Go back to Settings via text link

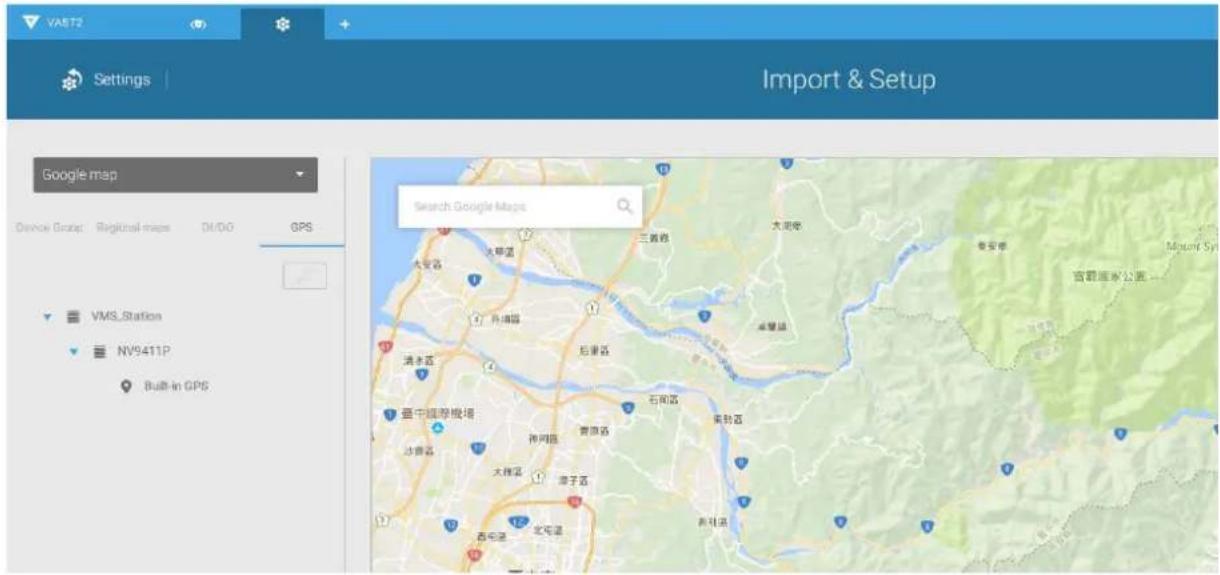(x=122, y=79)
